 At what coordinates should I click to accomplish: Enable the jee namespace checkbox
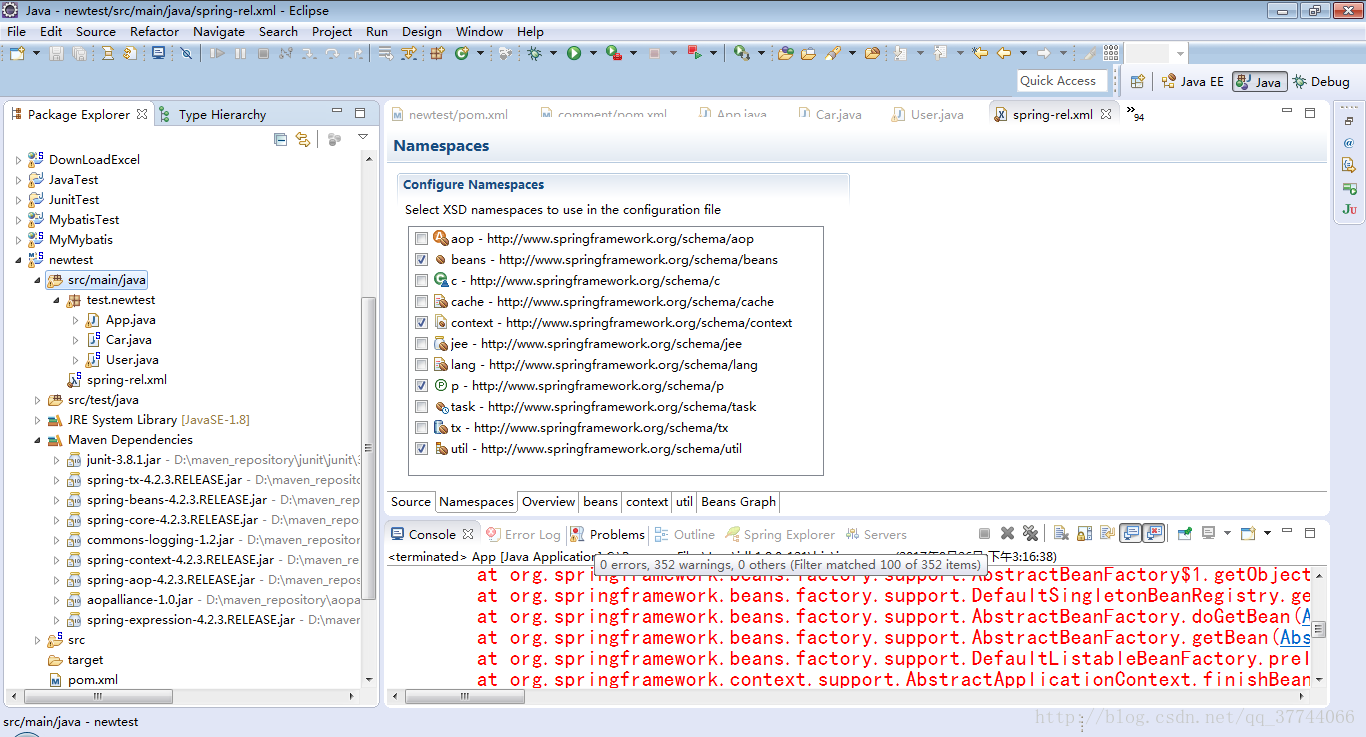click(x=421, y=344)
